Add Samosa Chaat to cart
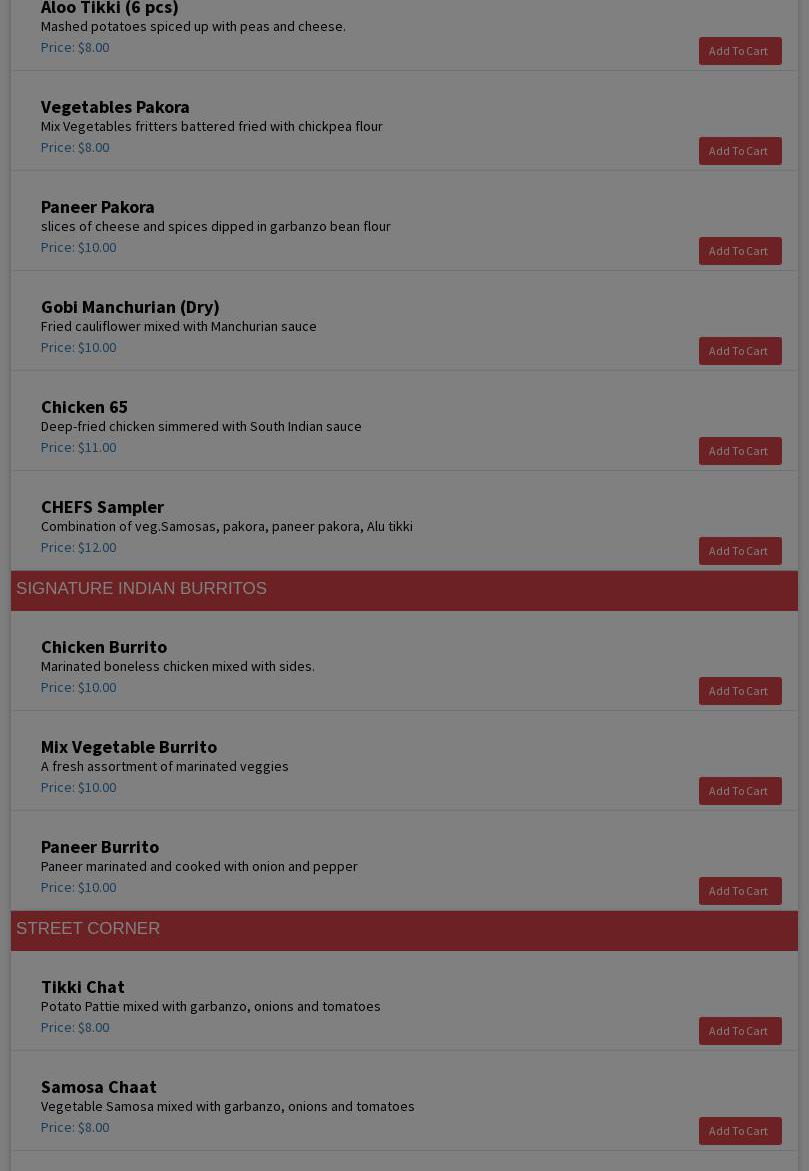Viewport: 809px width, 1171px height. coord(740,1131)
